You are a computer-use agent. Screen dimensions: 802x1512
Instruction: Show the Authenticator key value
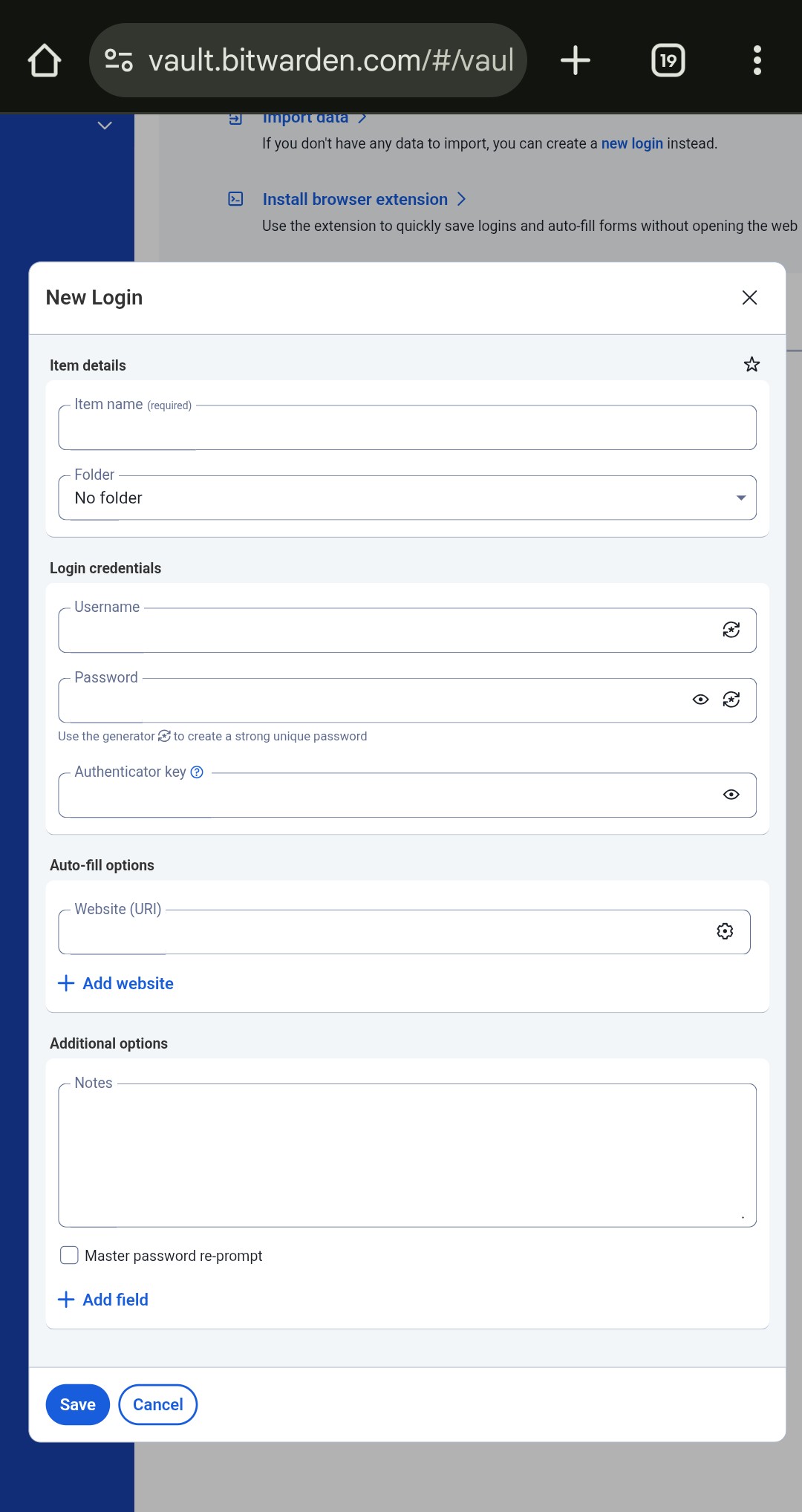731,795
